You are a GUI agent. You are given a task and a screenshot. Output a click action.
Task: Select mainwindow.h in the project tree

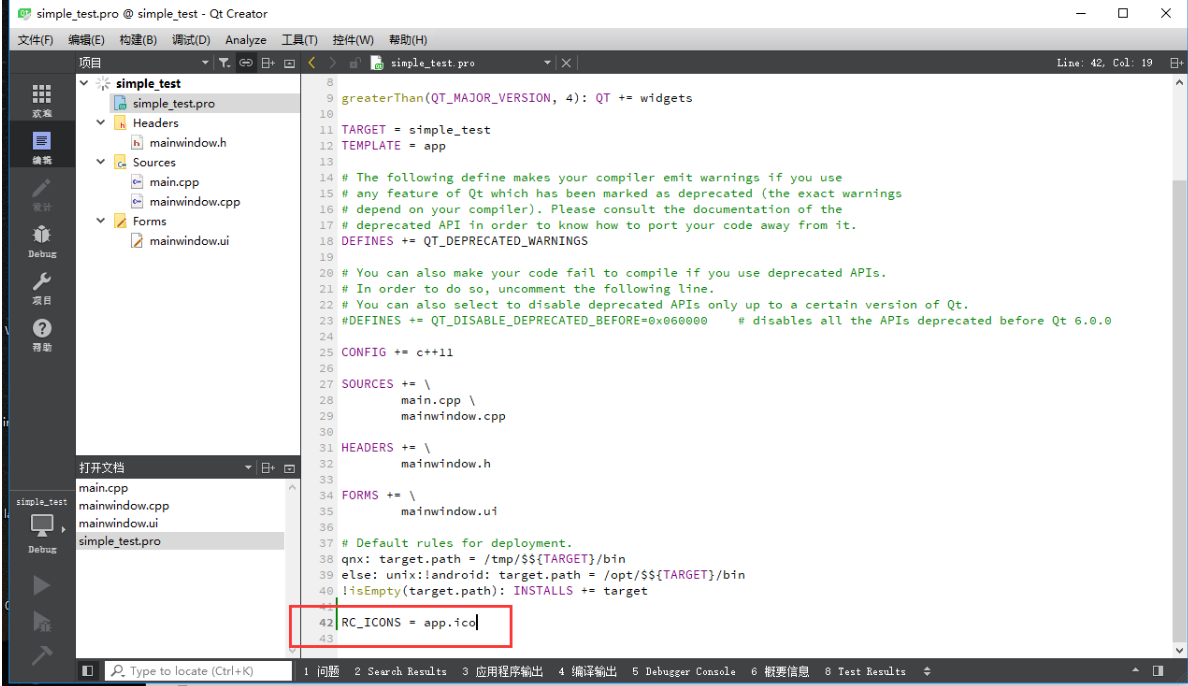(x=188, y=143)
